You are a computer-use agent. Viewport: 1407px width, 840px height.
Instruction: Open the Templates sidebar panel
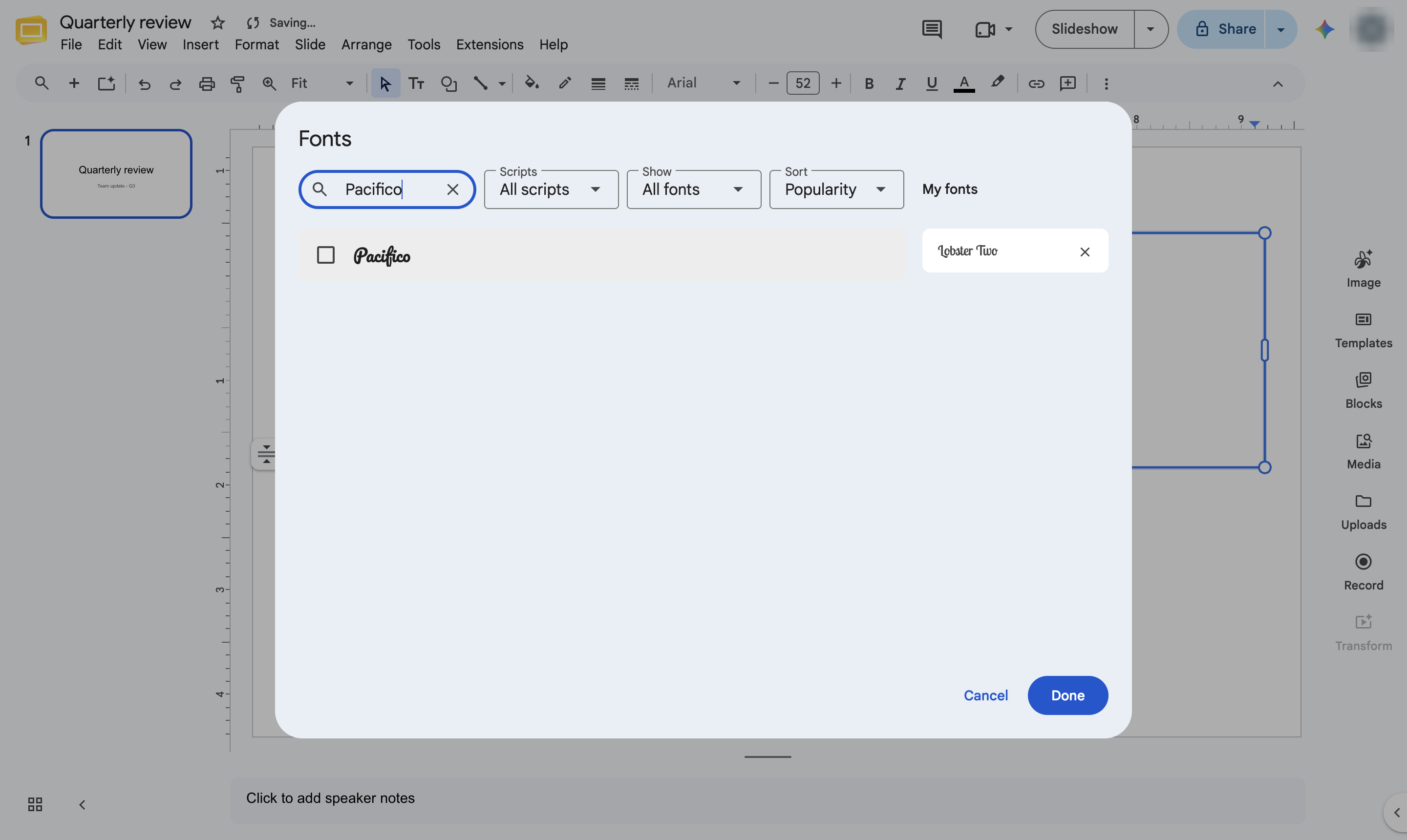click(1364, 331)
